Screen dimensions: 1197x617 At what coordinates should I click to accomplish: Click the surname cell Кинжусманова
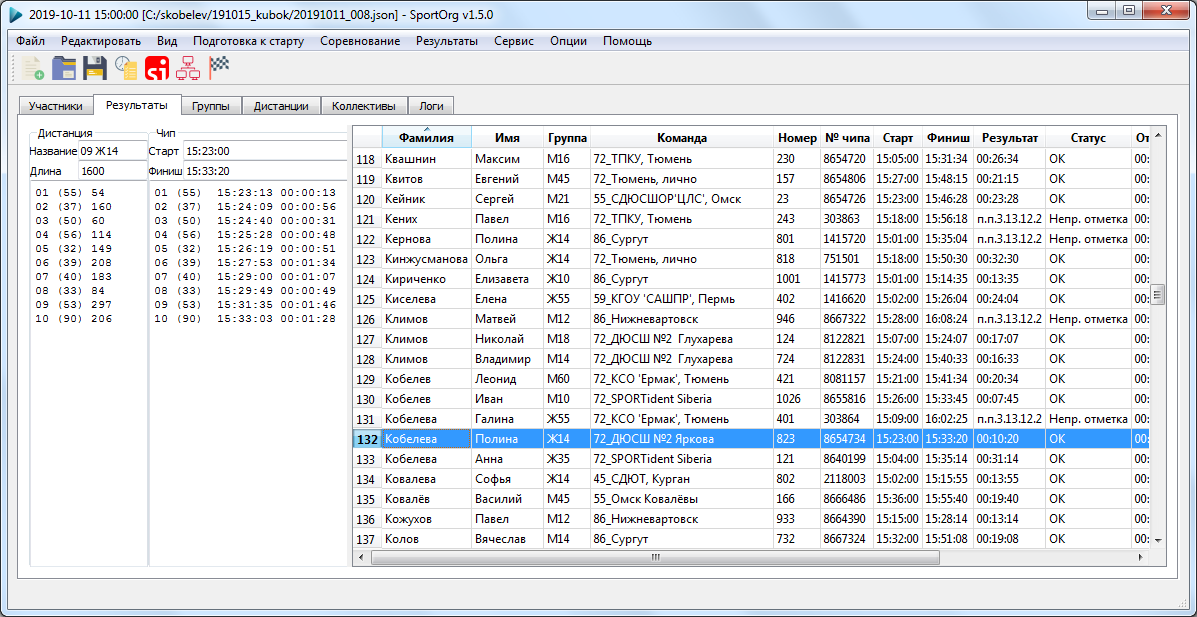pyautogui.click(x=427, y=259)
